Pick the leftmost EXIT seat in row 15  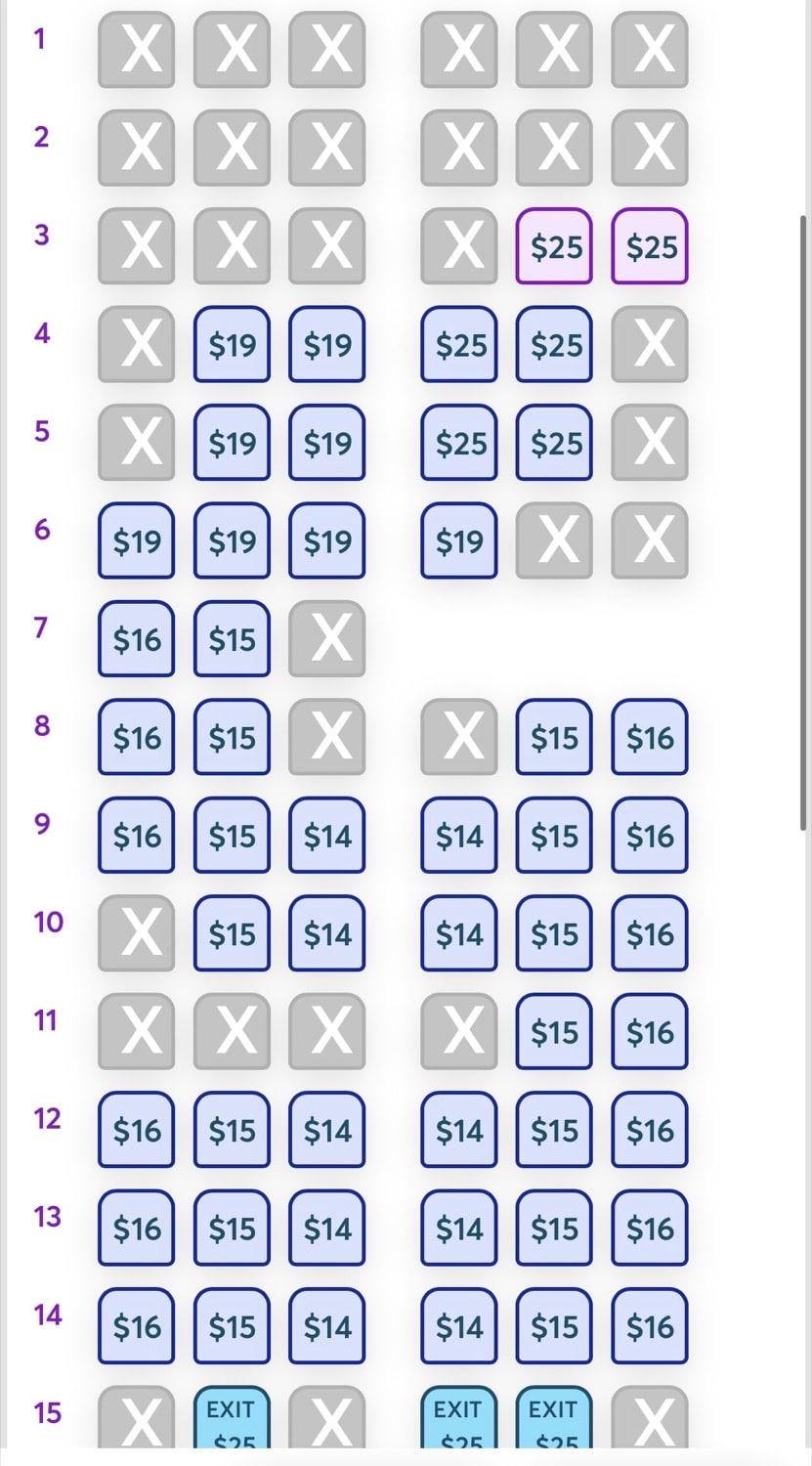[x=232, y=1422]
